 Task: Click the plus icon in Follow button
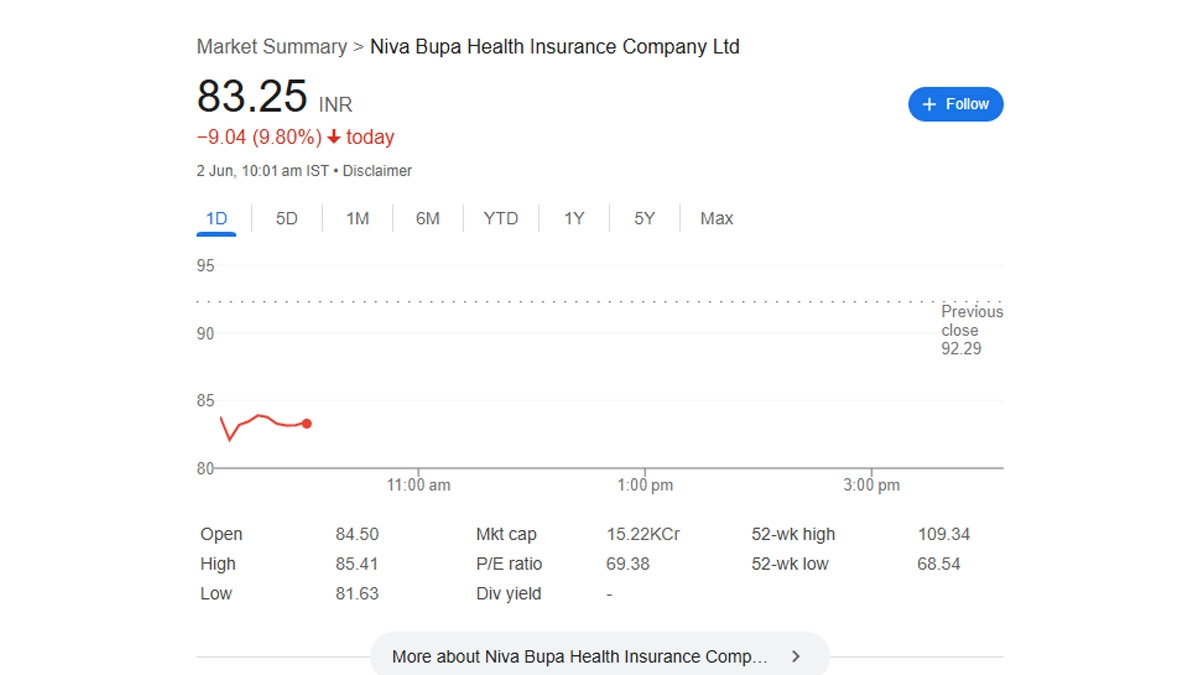click(x=929, y=104)
